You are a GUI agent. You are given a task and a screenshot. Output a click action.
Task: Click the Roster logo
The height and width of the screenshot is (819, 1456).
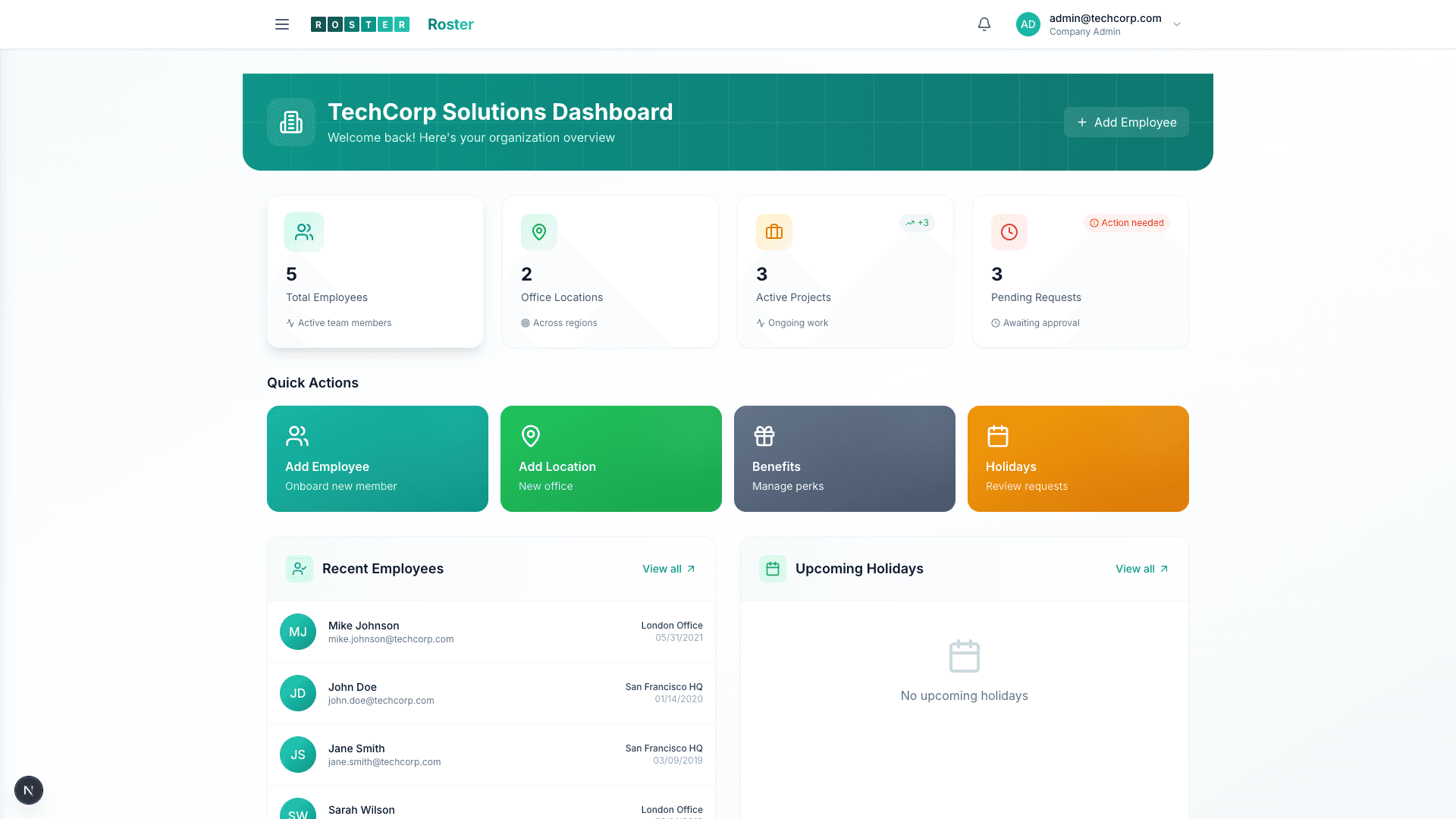point(361,24)
